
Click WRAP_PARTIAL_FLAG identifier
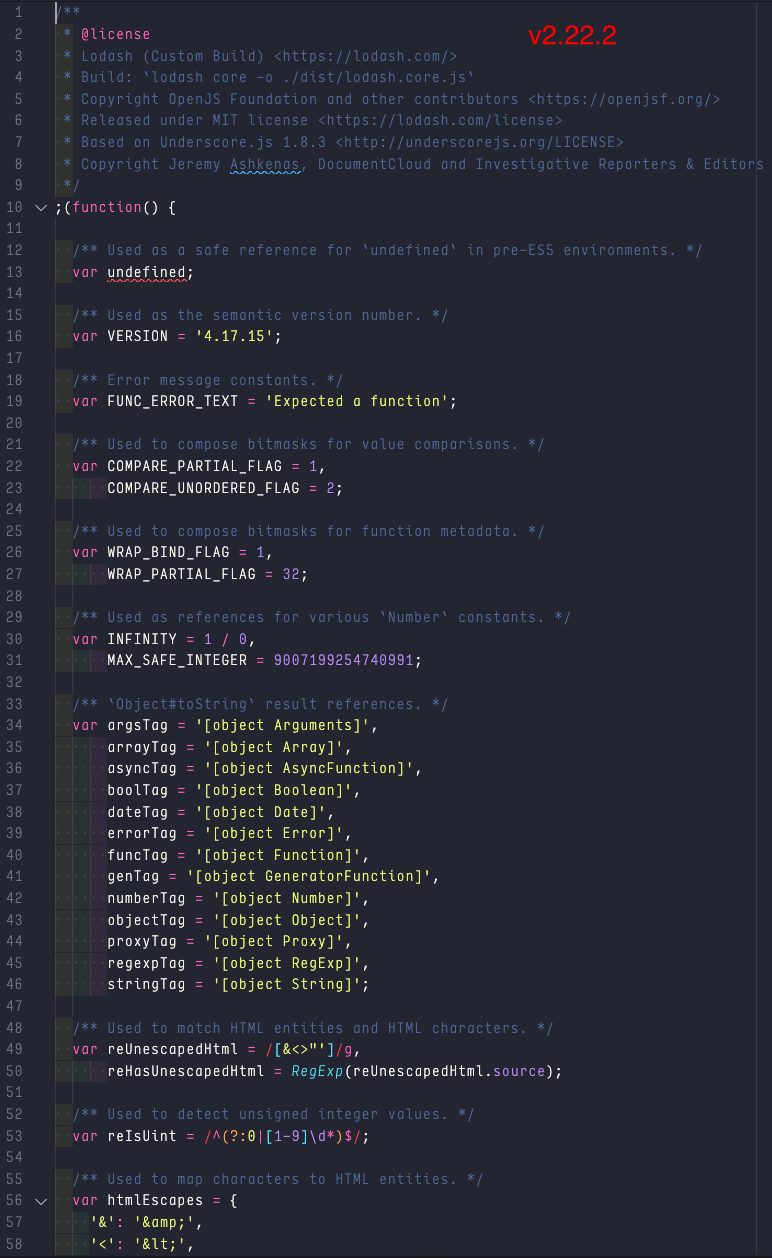(x=181, y=574)
